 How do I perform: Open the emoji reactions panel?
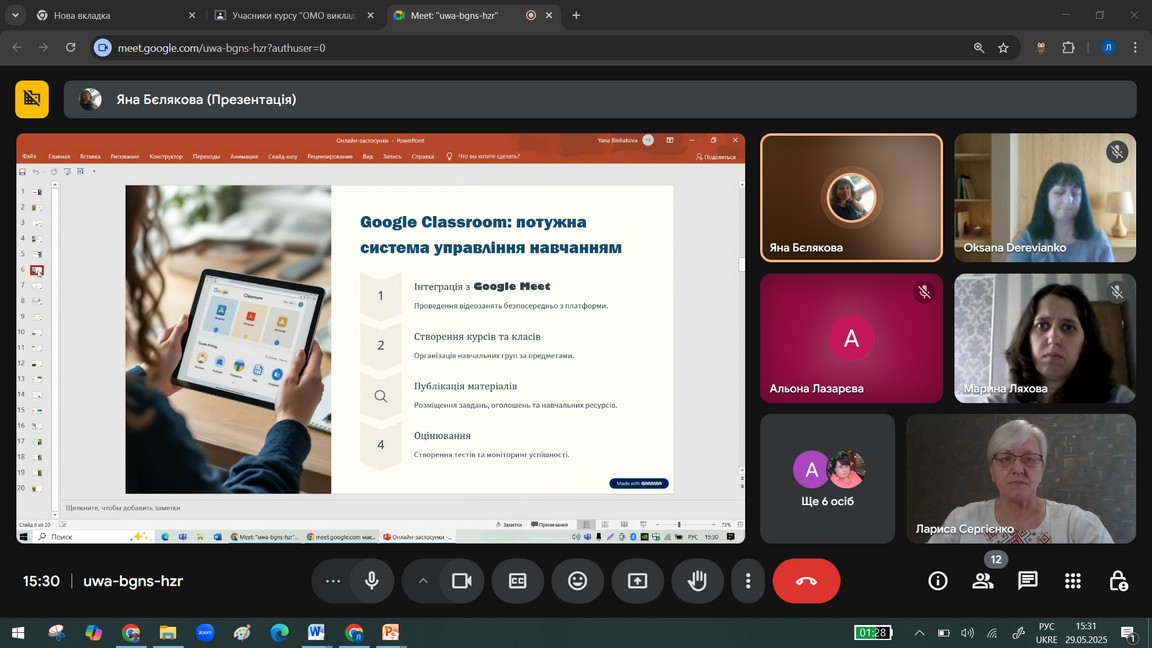(577, 580)
